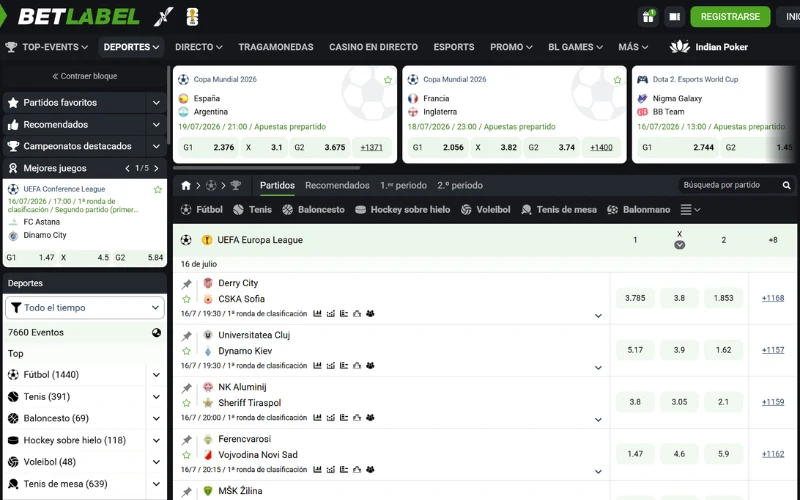Click Contraer bloque link

pyautogui.click(x=85, y=76)
